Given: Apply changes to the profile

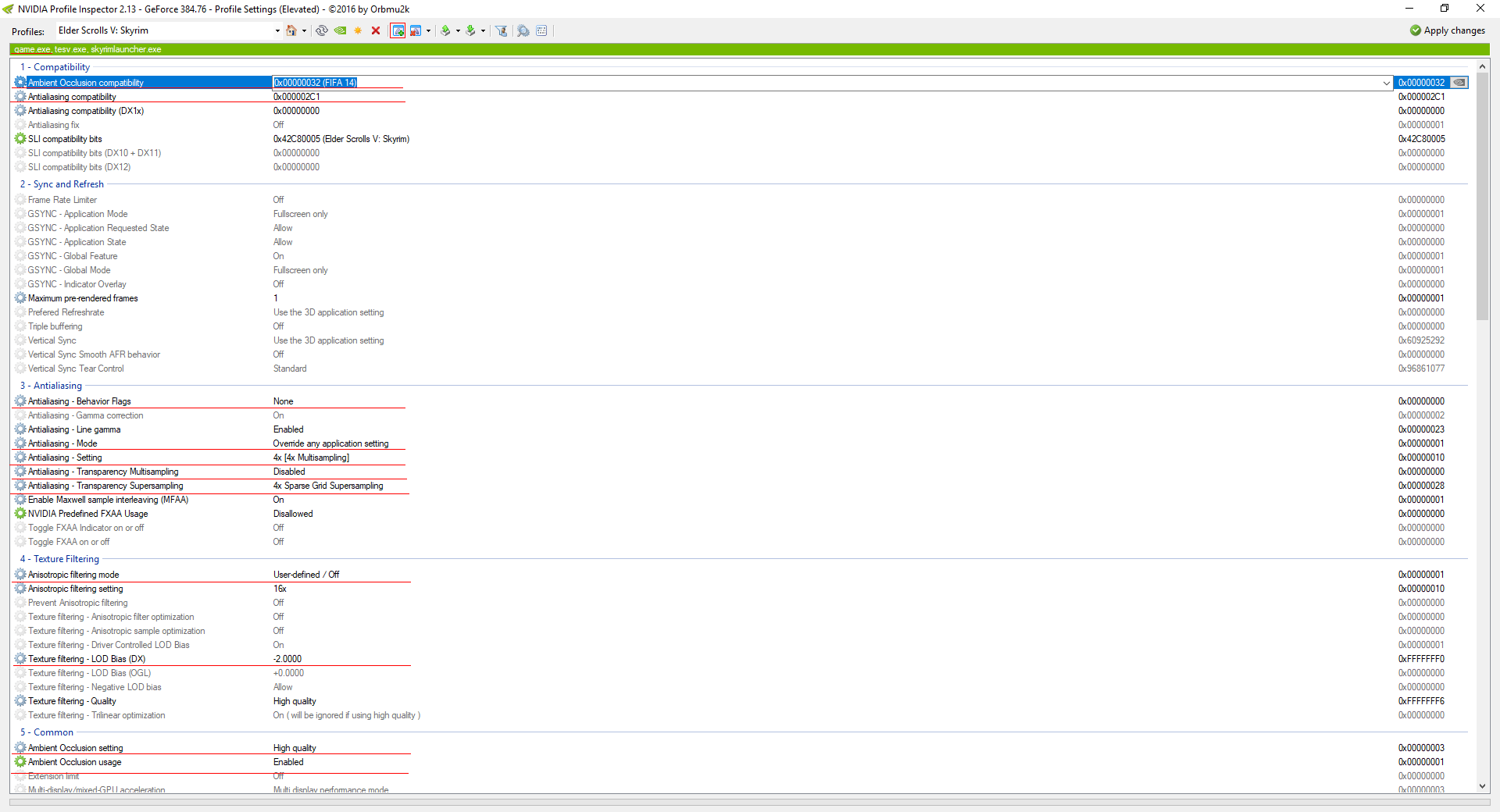Looking at the screenshot, I should click(1448, 30).
